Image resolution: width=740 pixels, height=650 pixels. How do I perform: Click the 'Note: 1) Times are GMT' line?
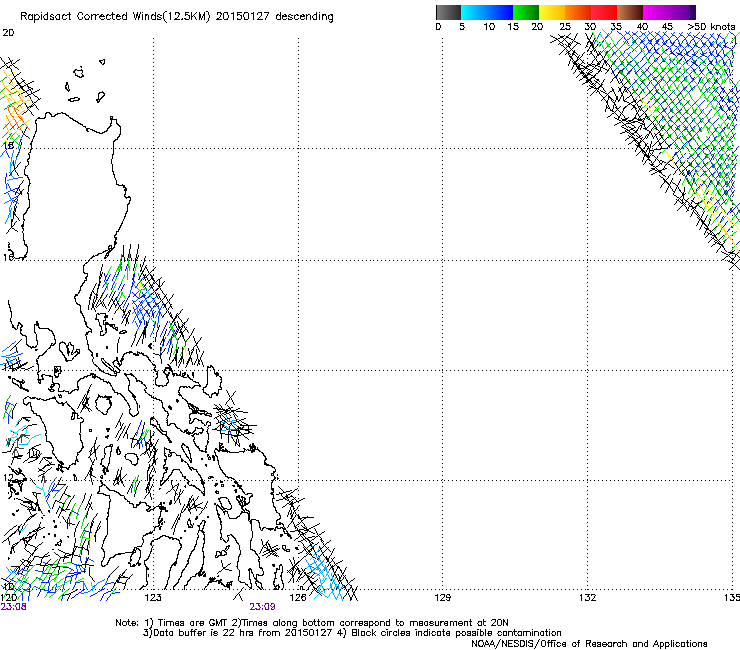coord(312,623)
